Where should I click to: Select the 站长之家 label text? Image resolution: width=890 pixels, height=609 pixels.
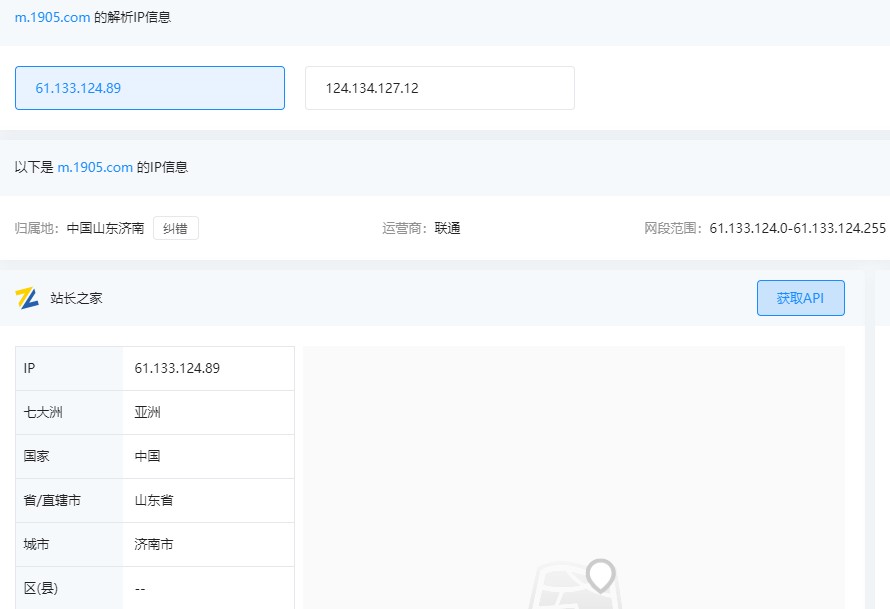tap(76, 298)
